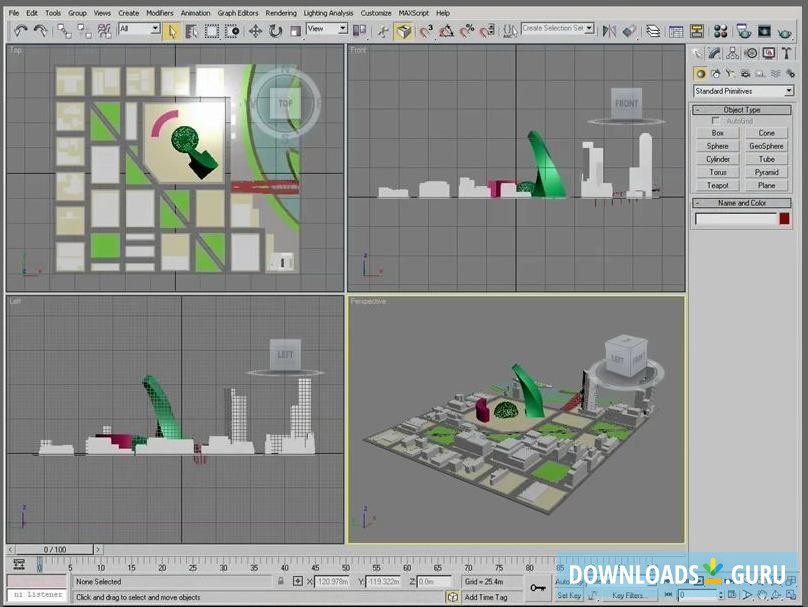Switch to Lights creation category

[730, 73]
